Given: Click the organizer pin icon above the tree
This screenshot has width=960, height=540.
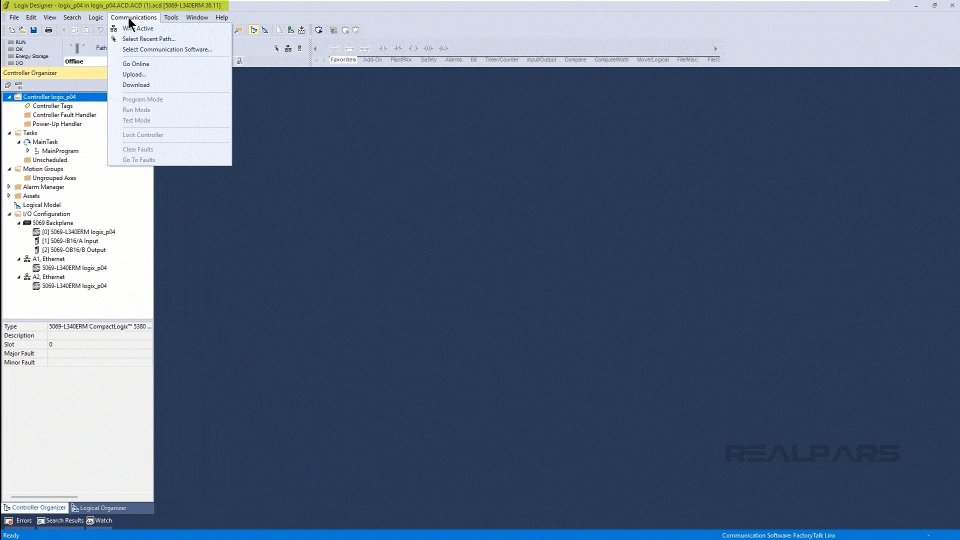Looking at the screenshot, I should (8, 85).
